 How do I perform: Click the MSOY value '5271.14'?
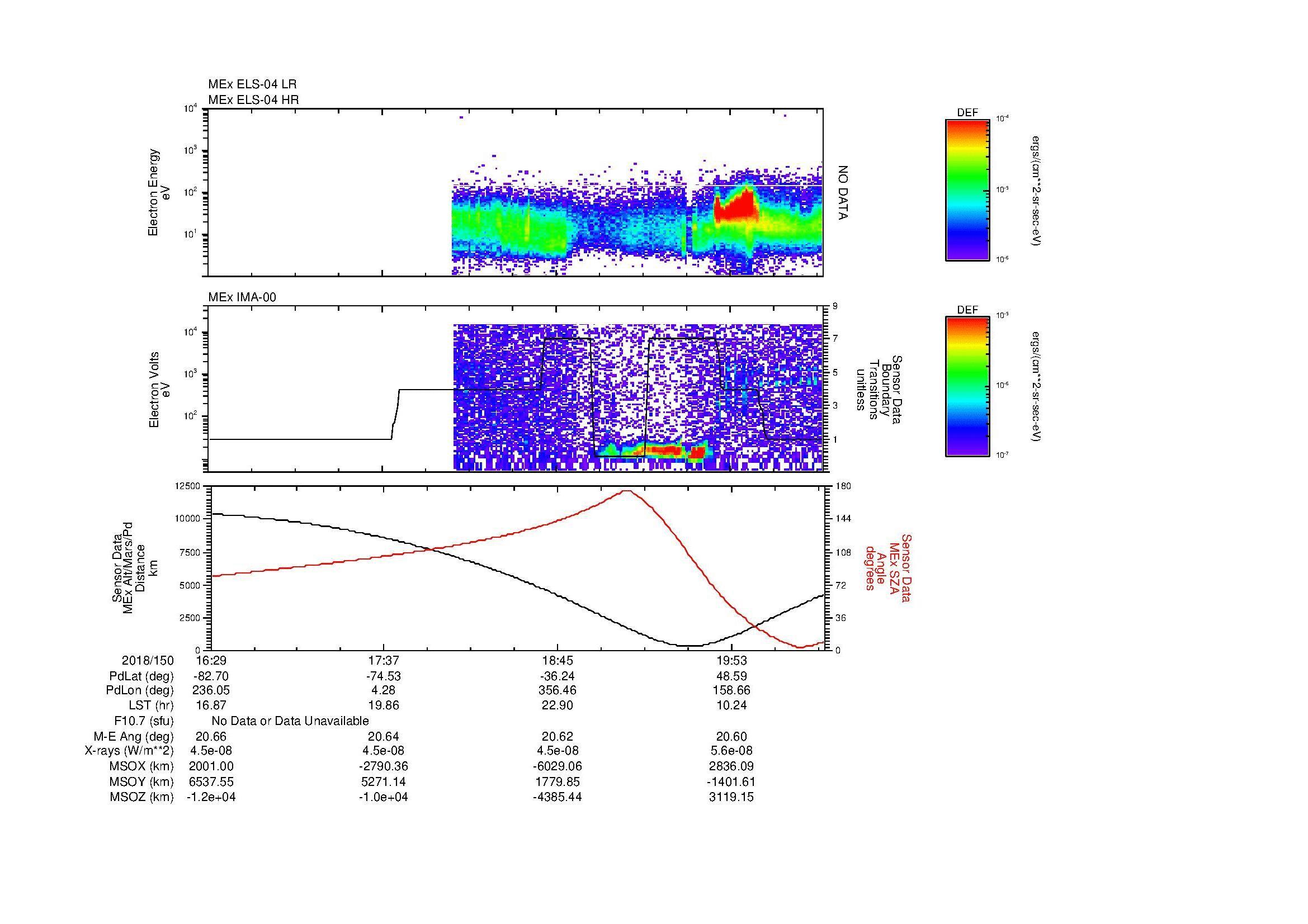pos(384,781)
